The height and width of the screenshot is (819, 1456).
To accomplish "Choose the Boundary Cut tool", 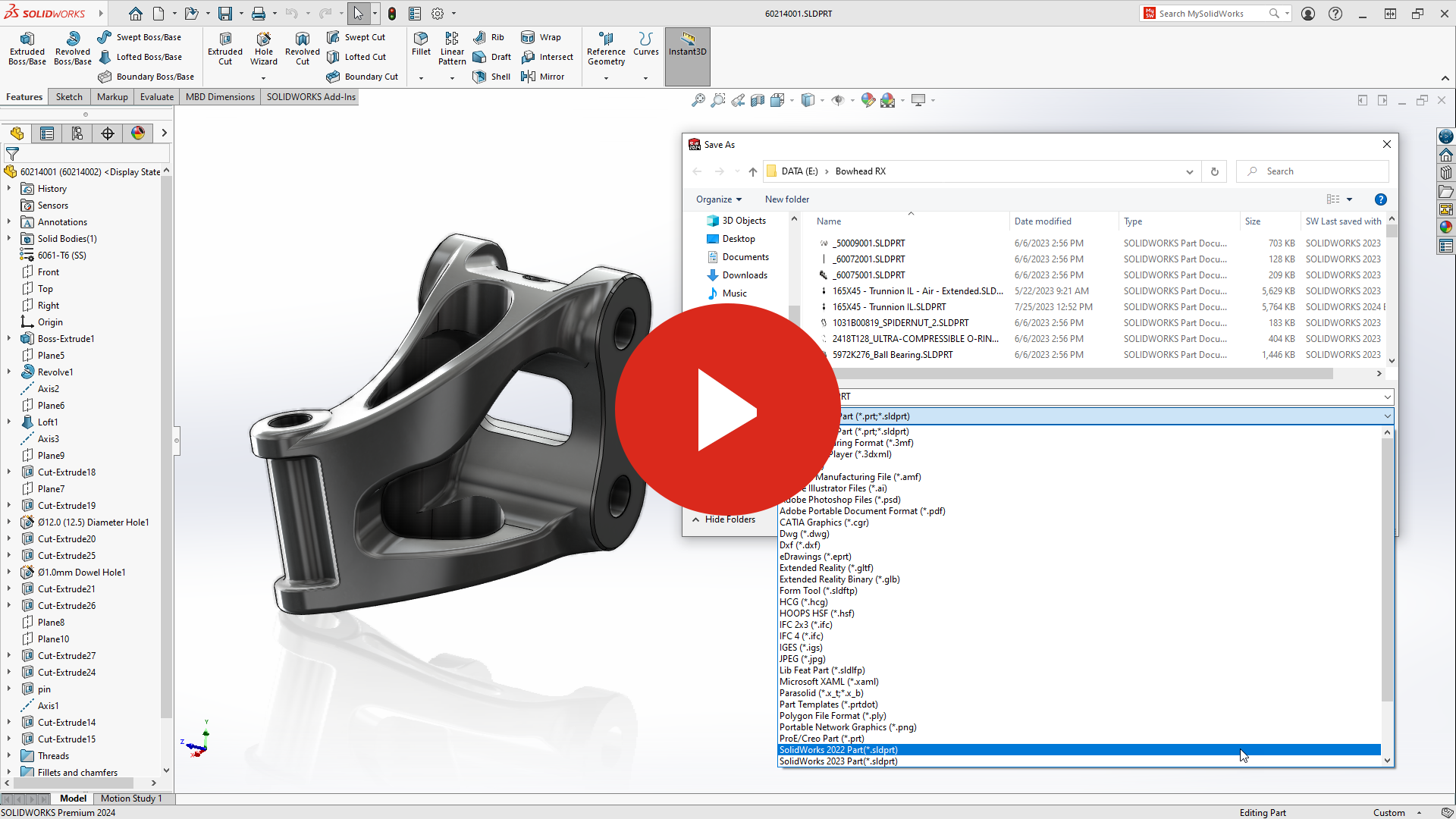I will (362, 77).
